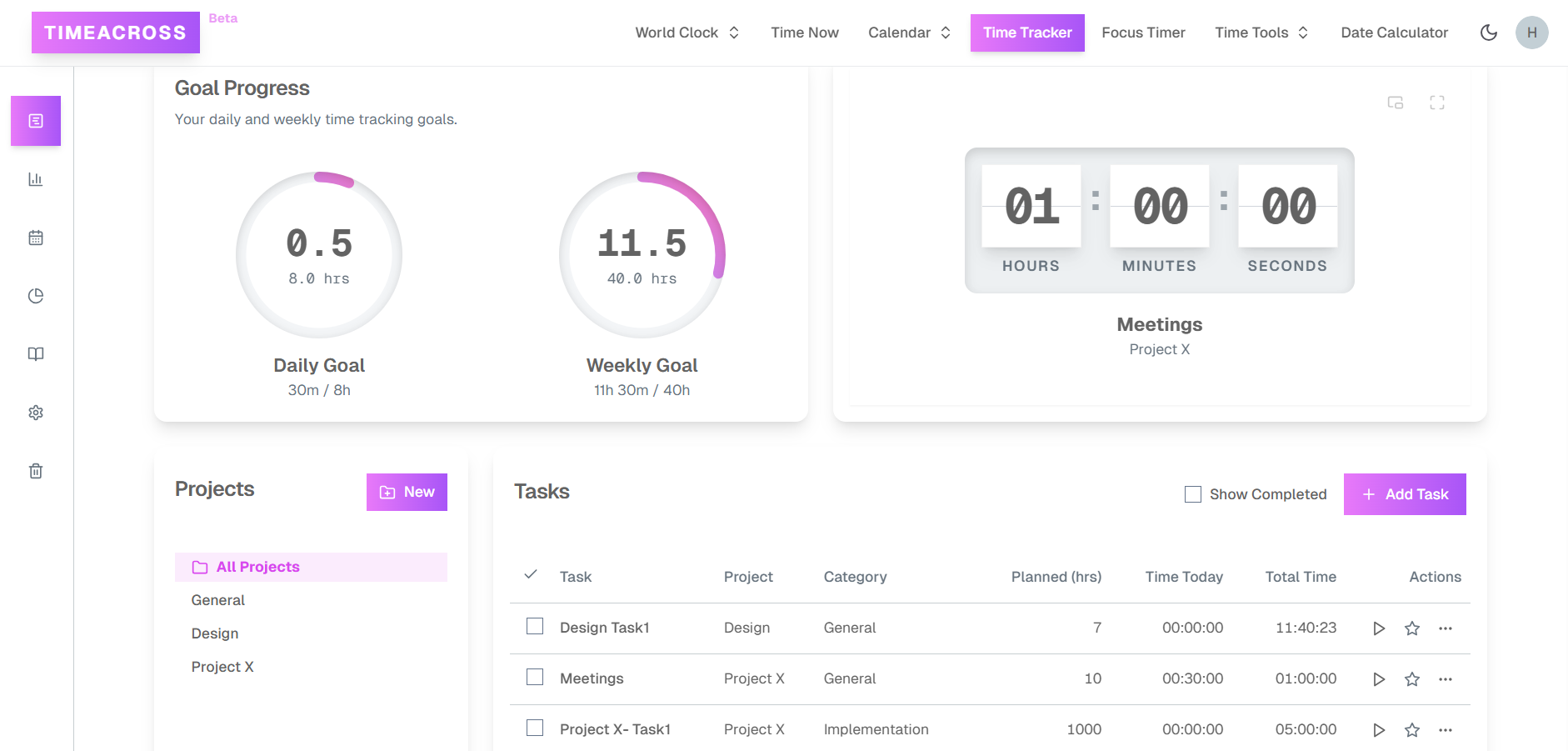Open more actions for Project X- Task1
This screenshot has width=1568, height=751.
point(1446,730)
